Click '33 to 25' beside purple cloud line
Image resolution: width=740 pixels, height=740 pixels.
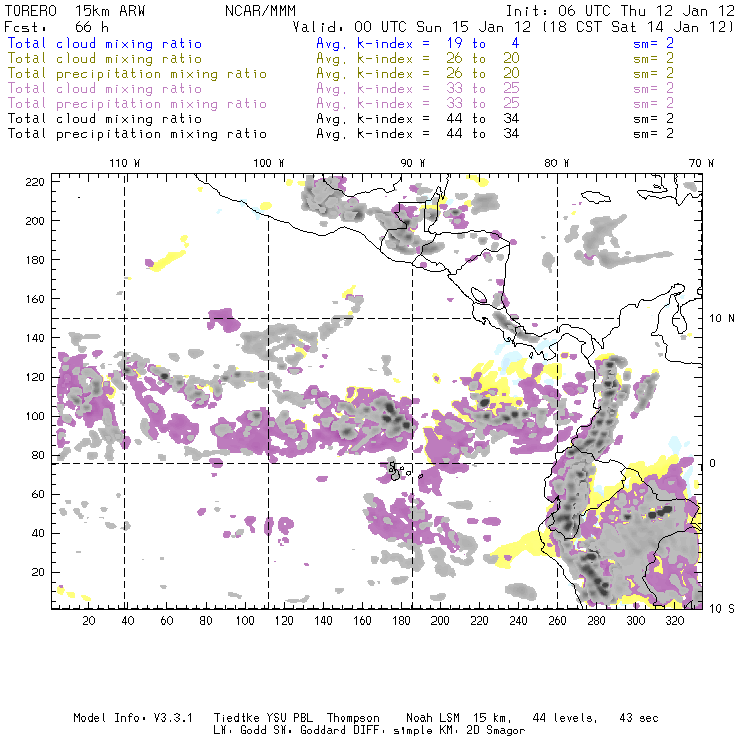pos(483,89)
